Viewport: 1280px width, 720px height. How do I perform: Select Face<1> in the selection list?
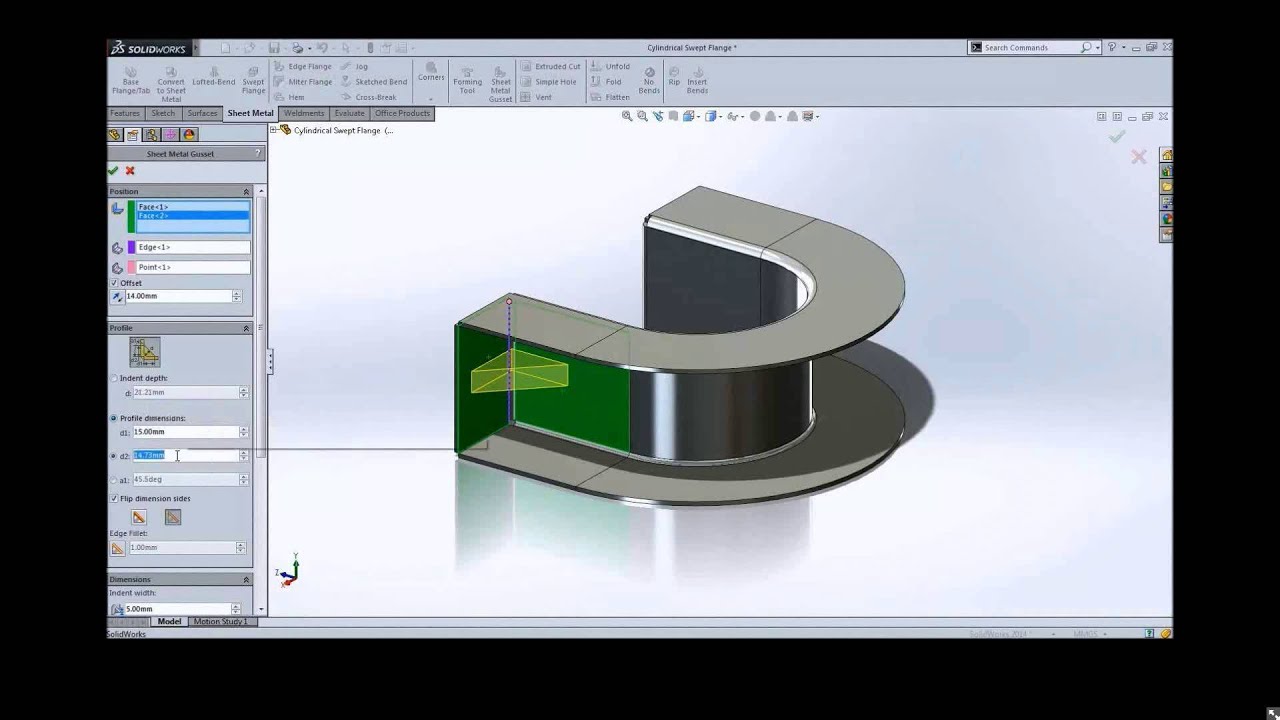tap(193, 207)
